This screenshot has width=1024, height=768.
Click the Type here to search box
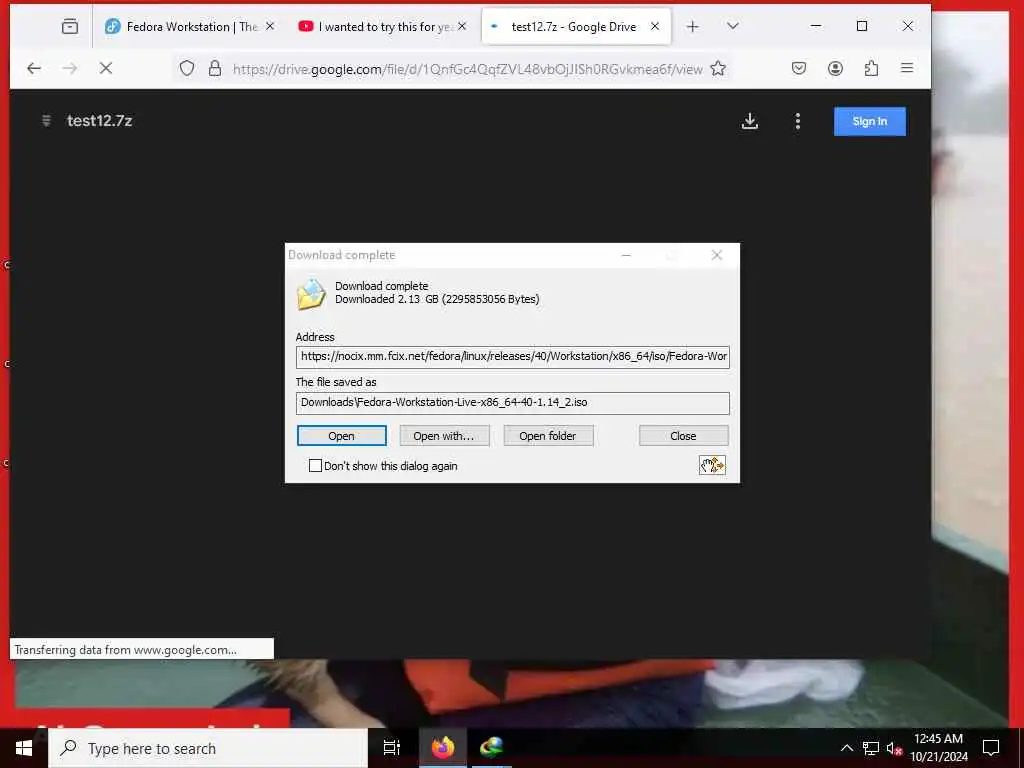(208, 748)
